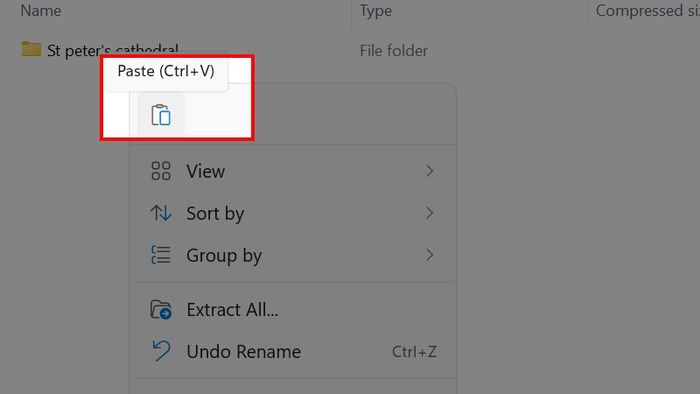Select Group by in the context menu
Viewport: 700px width, 394px height.
[x=294, y=255]
